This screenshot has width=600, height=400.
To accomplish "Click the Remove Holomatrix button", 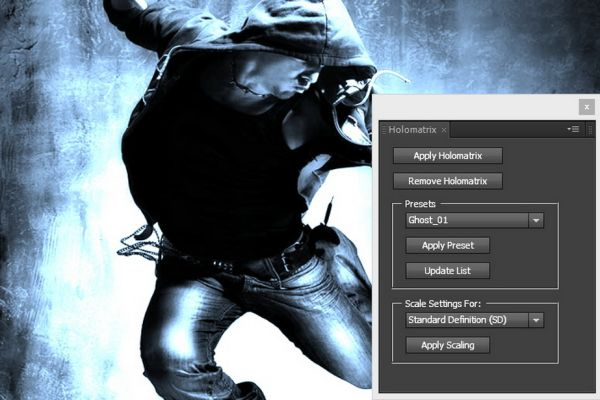I will coord(448,181).
